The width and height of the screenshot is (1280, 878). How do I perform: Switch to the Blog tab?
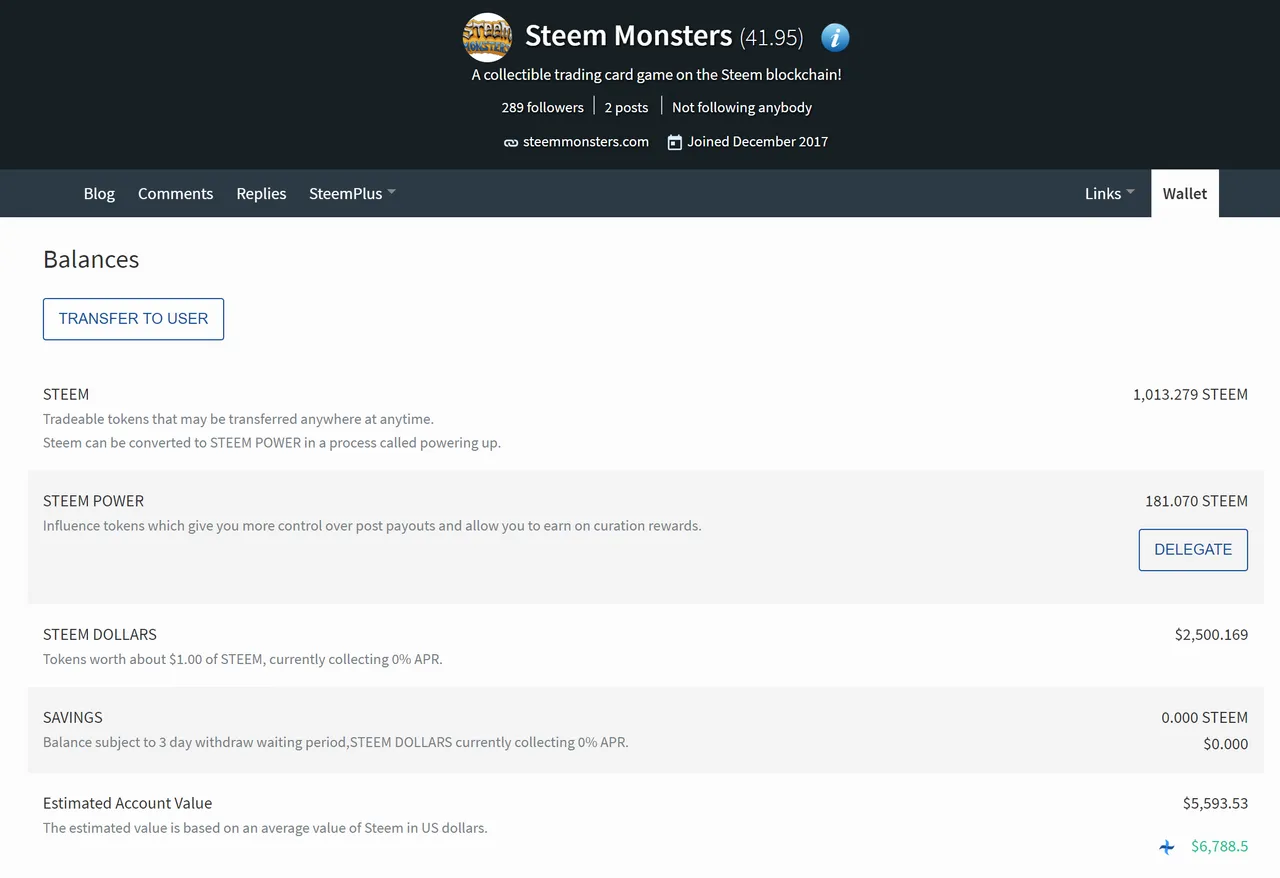(x=99, y=193)
